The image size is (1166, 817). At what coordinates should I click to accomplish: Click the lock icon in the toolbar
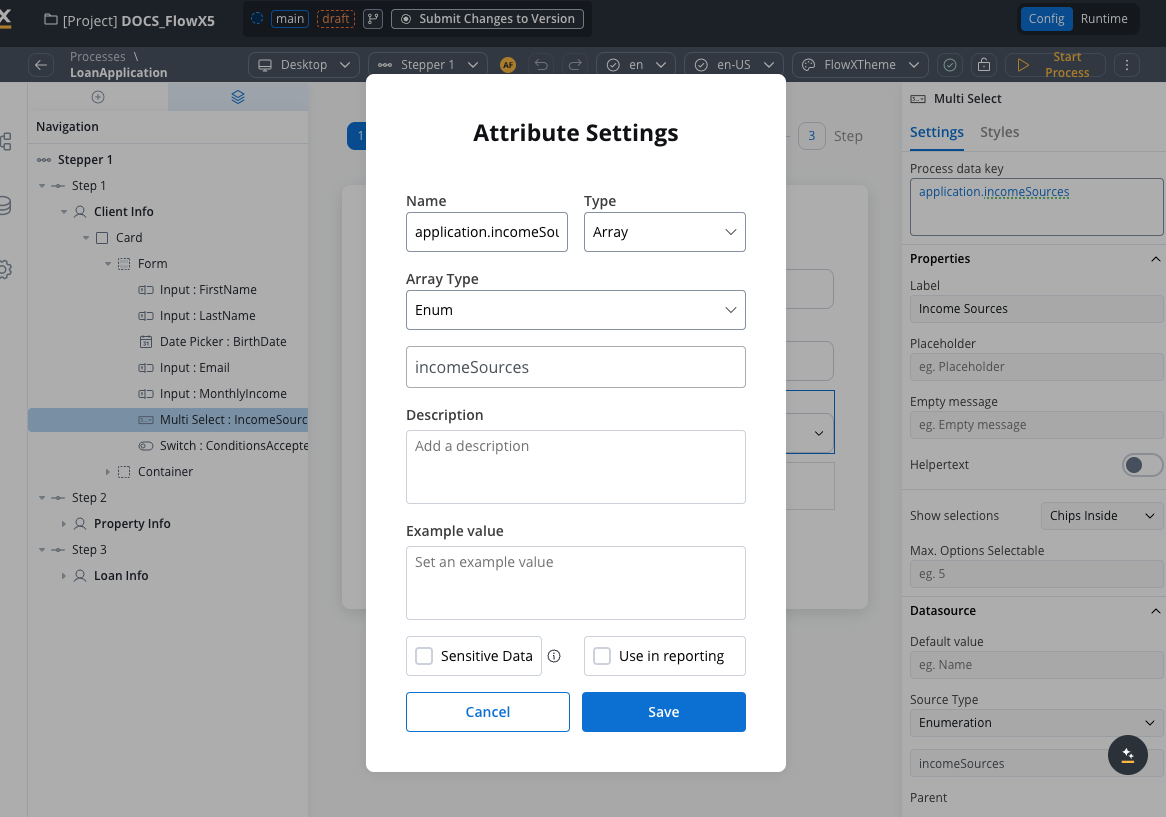(x=984, y=65)
